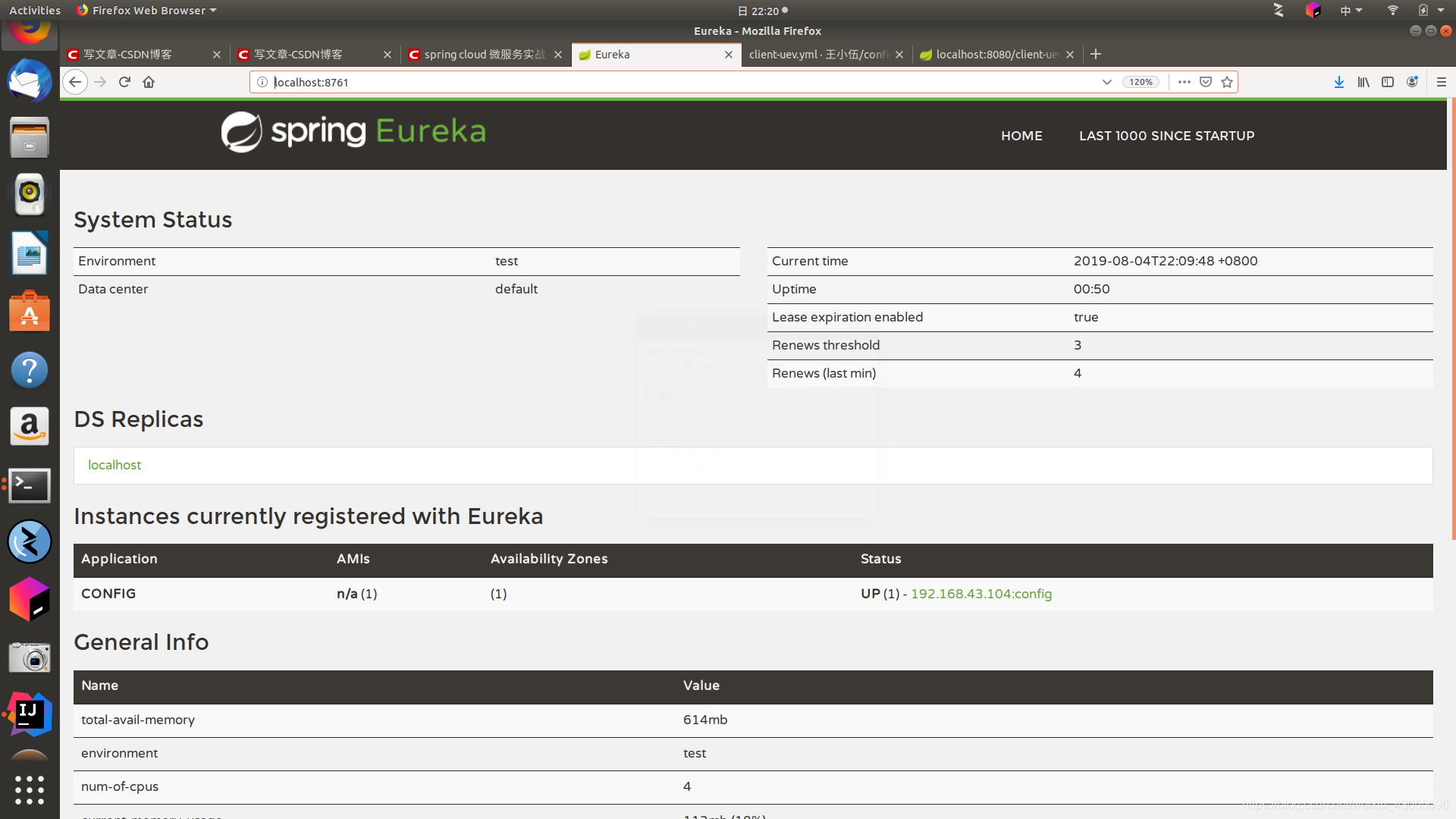The image size is (1456, 819).
Task: Toggle the Firefox sidebar icon
Action: click(x=1388, y=82)
